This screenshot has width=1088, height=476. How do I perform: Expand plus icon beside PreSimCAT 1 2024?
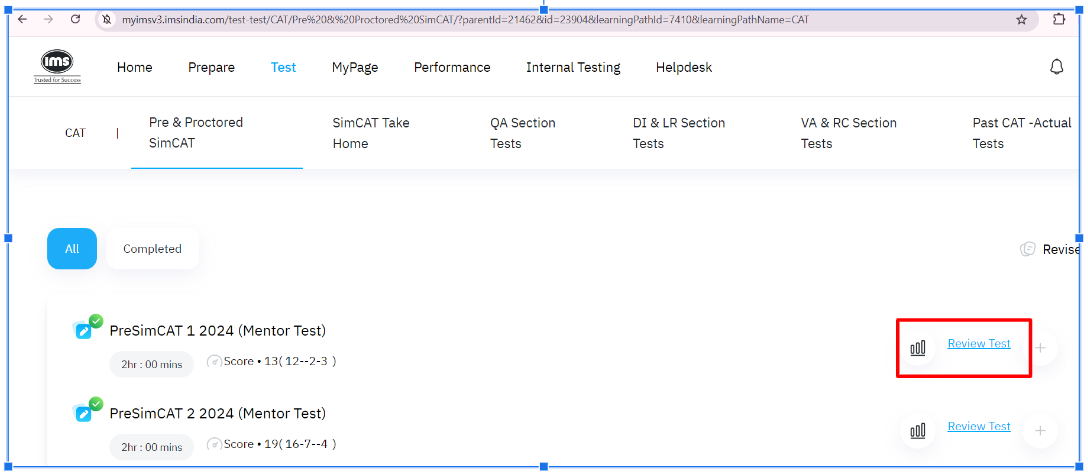(x=1040, y=348)
